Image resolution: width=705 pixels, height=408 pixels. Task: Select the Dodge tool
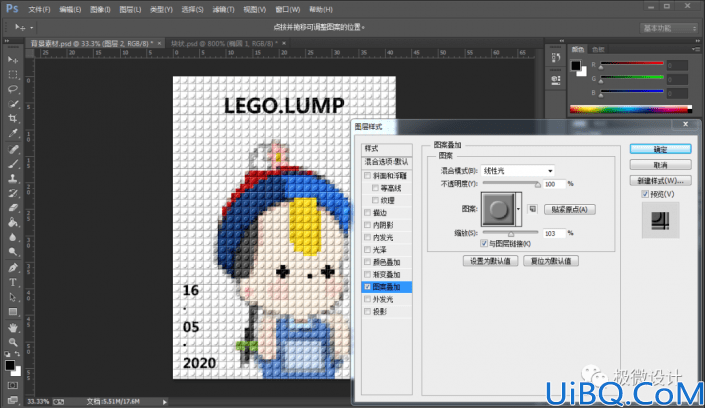[x=13, y=252]
